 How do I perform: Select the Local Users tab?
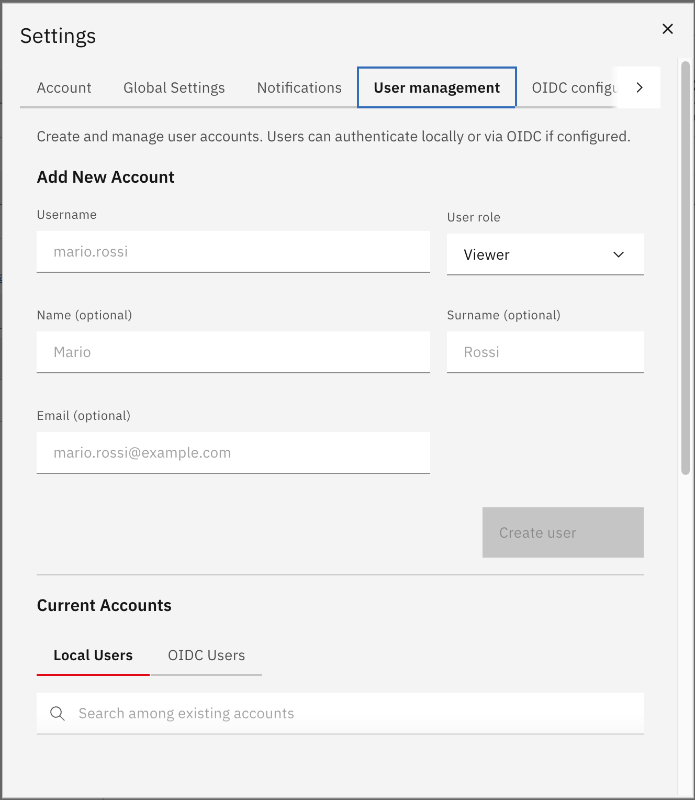[x=93, y=656]
